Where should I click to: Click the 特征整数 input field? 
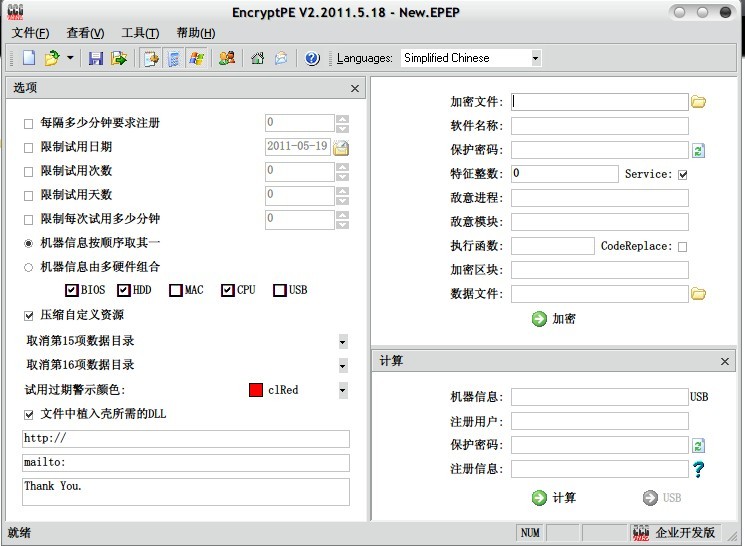coord(564,174)
